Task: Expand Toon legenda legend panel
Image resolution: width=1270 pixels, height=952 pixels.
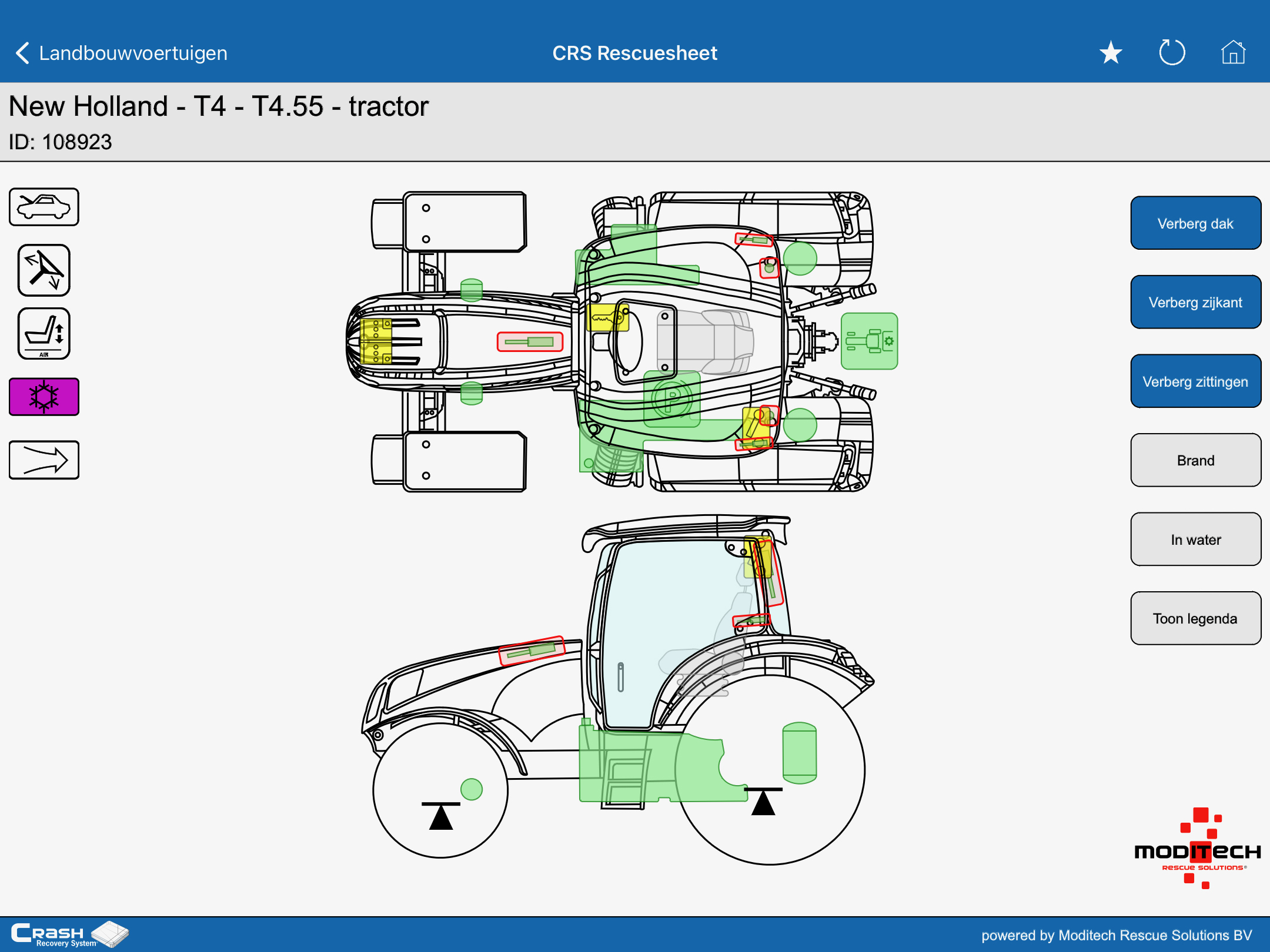Action: [1195, 618]
